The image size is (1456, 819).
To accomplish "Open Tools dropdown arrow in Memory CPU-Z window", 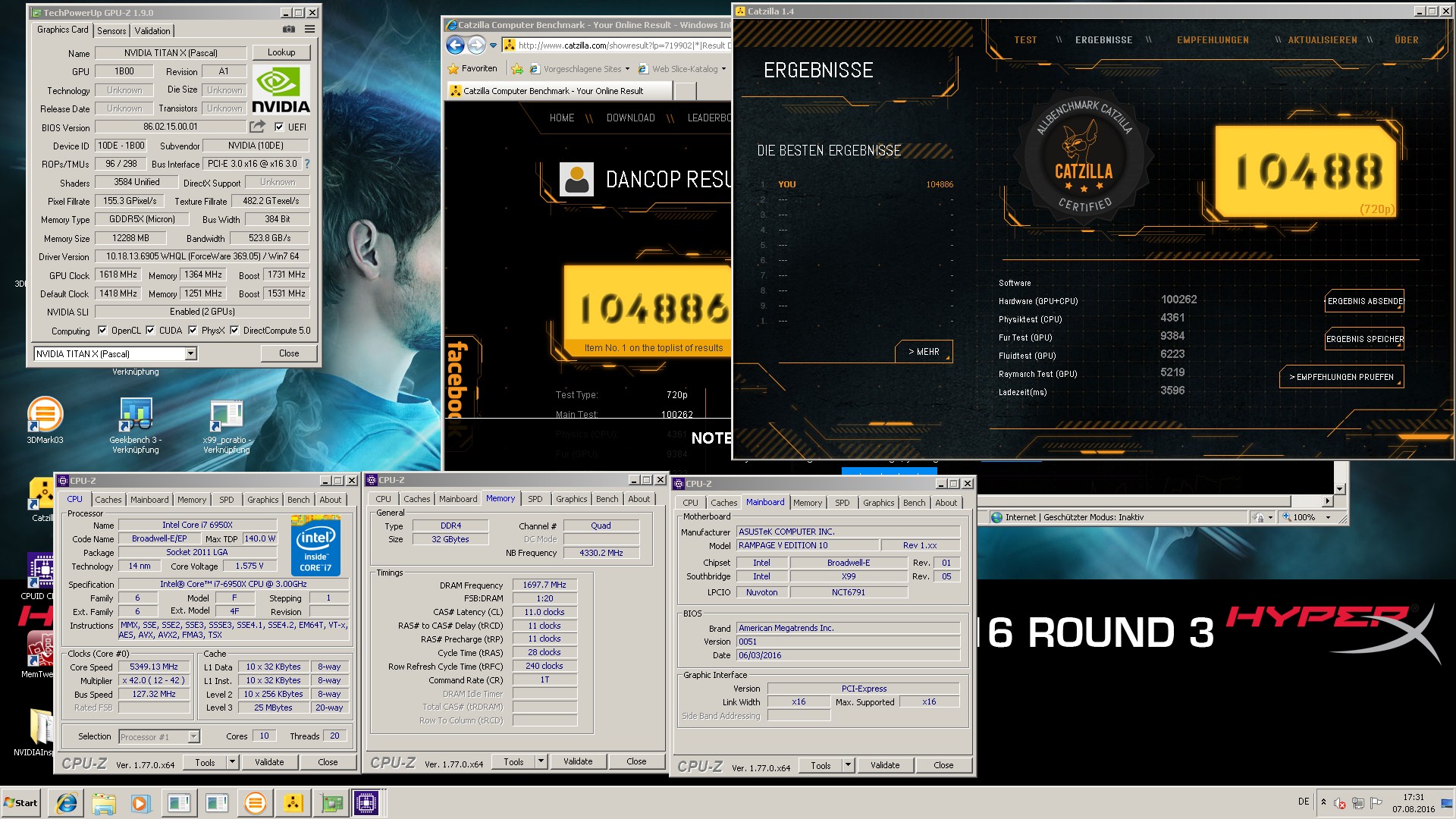I will point(541,761).
